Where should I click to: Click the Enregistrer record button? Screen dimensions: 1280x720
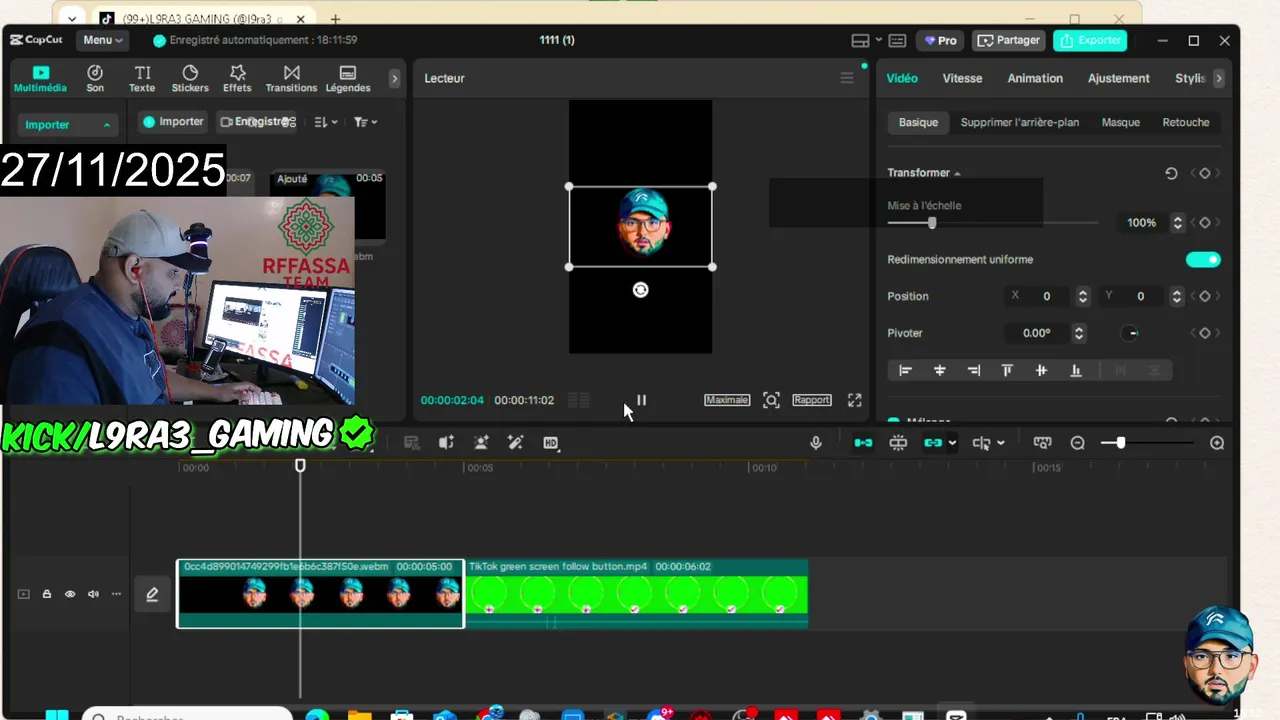[258, 122]
